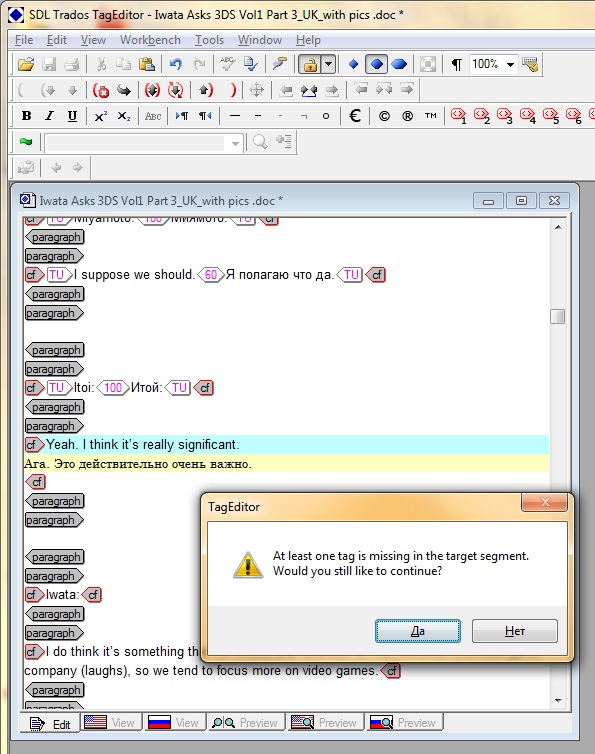Apply subscript formatting
This screenshot has height=754, width=595.
pos(124,116)
